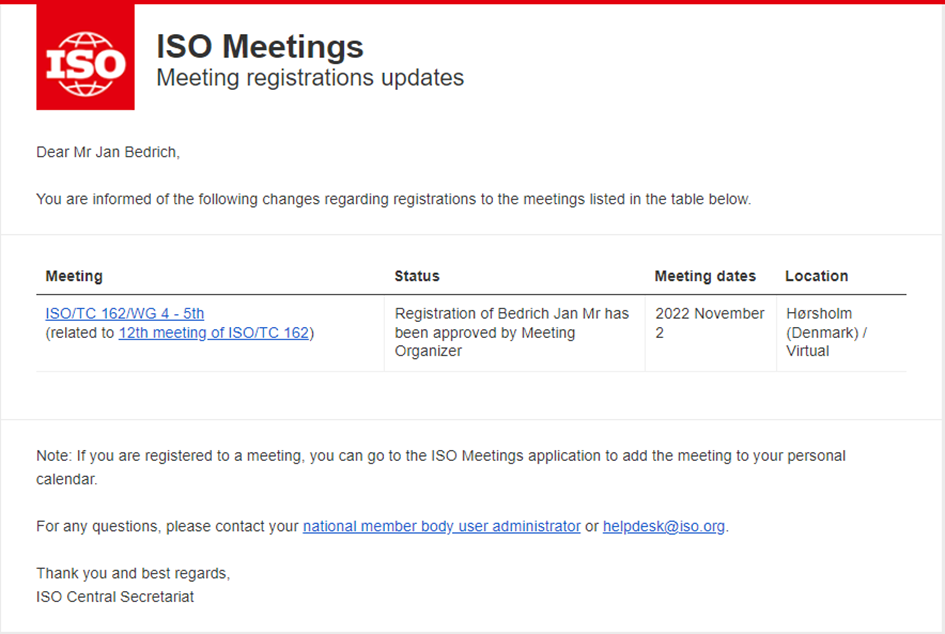Click the Thank you and best regards line
Viewport: 945px width, 634px height.
click(x=133, y=573)
